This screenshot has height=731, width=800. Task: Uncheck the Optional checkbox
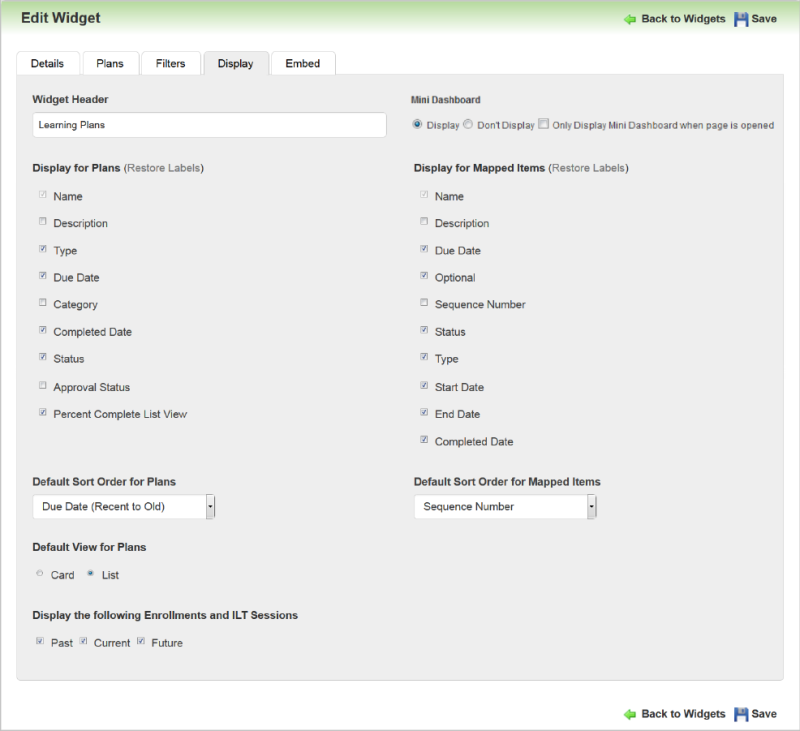point(424,275)
